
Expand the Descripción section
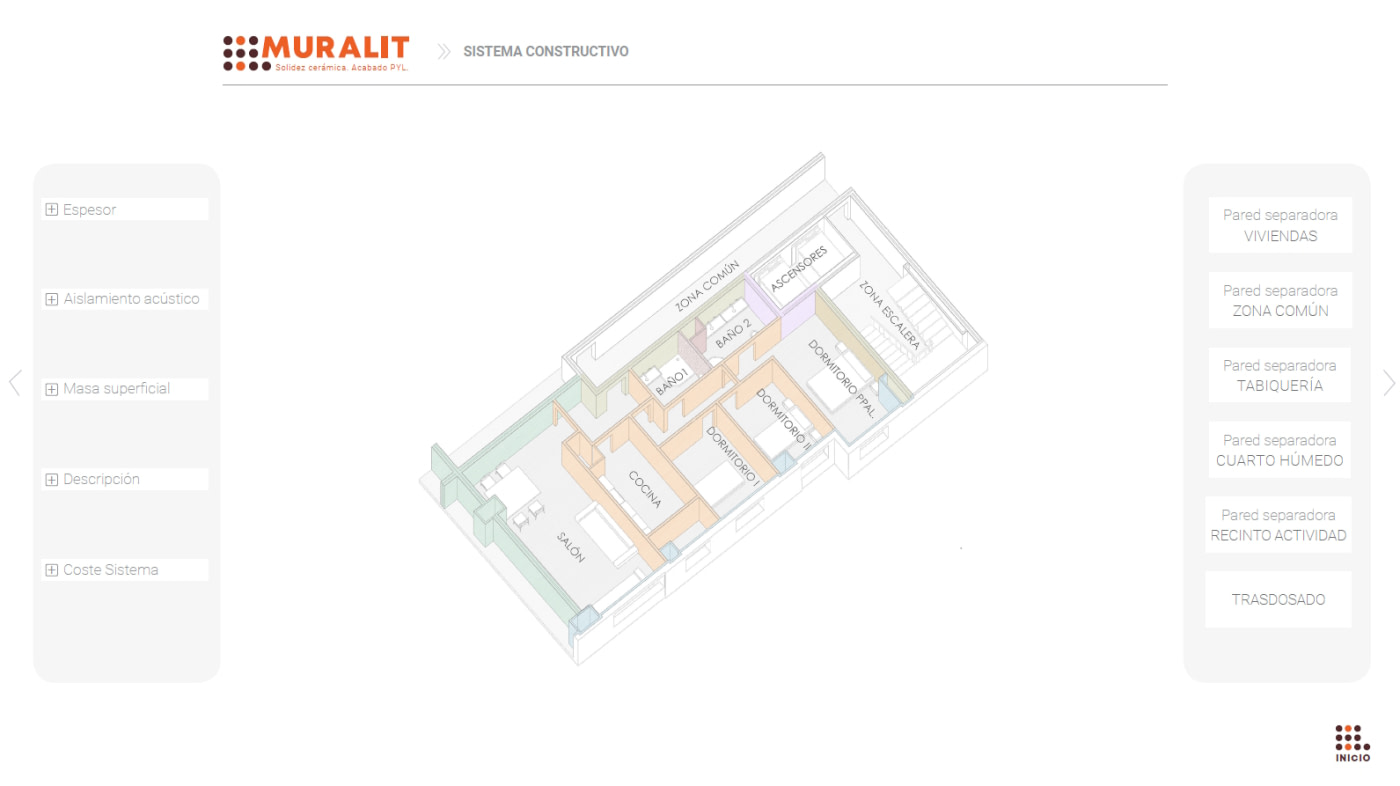click(101, 479)
